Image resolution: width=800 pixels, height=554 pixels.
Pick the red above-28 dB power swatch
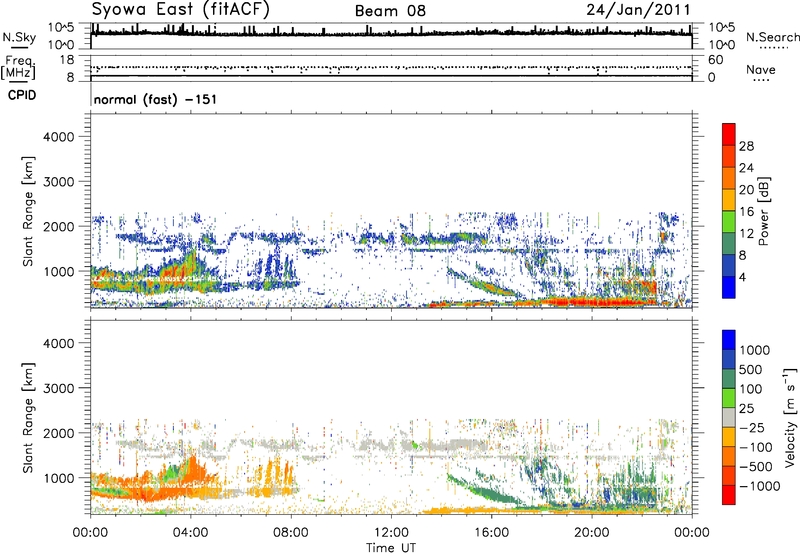point(729,134)
